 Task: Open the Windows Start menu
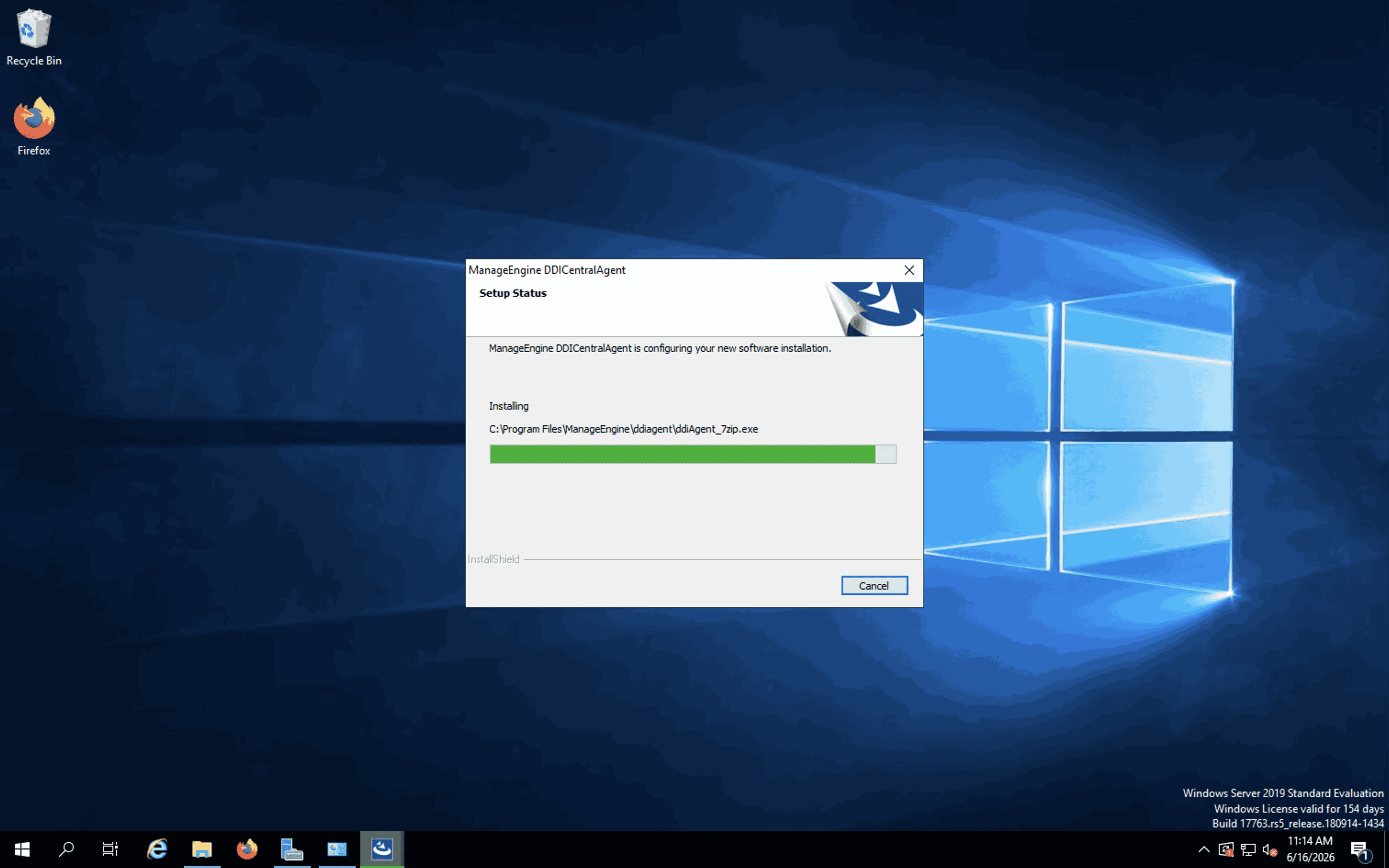(x=22, y=849)
